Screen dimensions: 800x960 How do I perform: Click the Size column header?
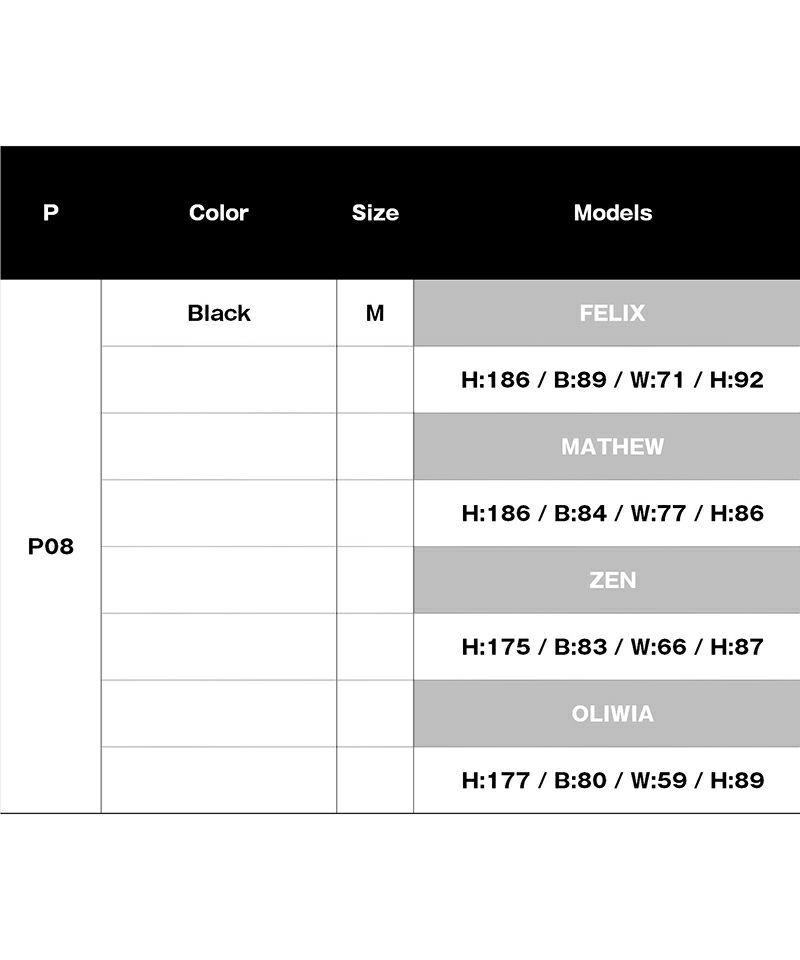point(375,213)
